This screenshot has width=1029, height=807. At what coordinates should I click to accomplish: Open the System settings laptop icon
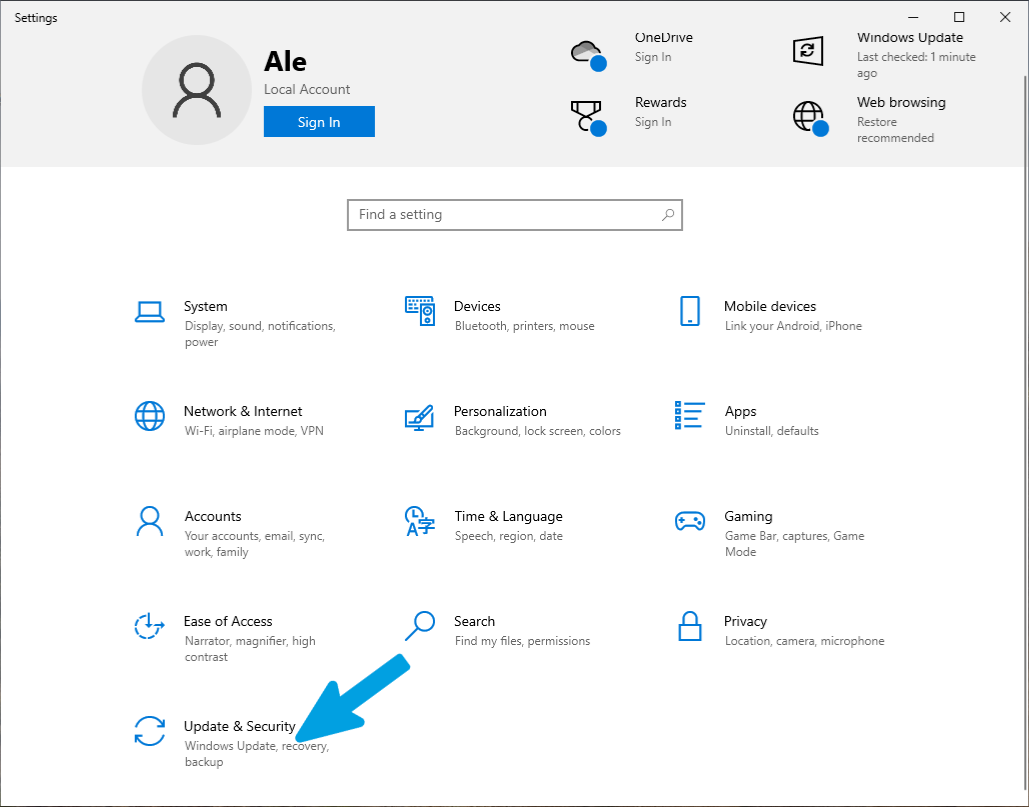click(150, 312)
